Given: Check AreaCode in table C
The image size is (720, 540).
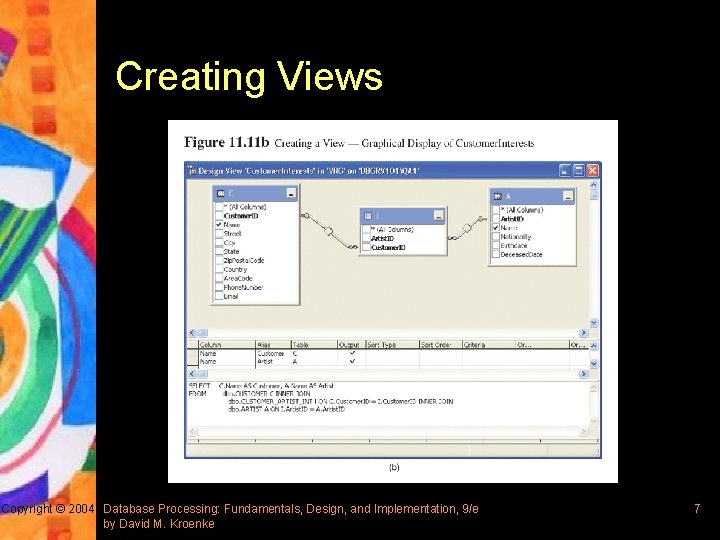Looking at the screenshot, I should (x=219, y=278).
